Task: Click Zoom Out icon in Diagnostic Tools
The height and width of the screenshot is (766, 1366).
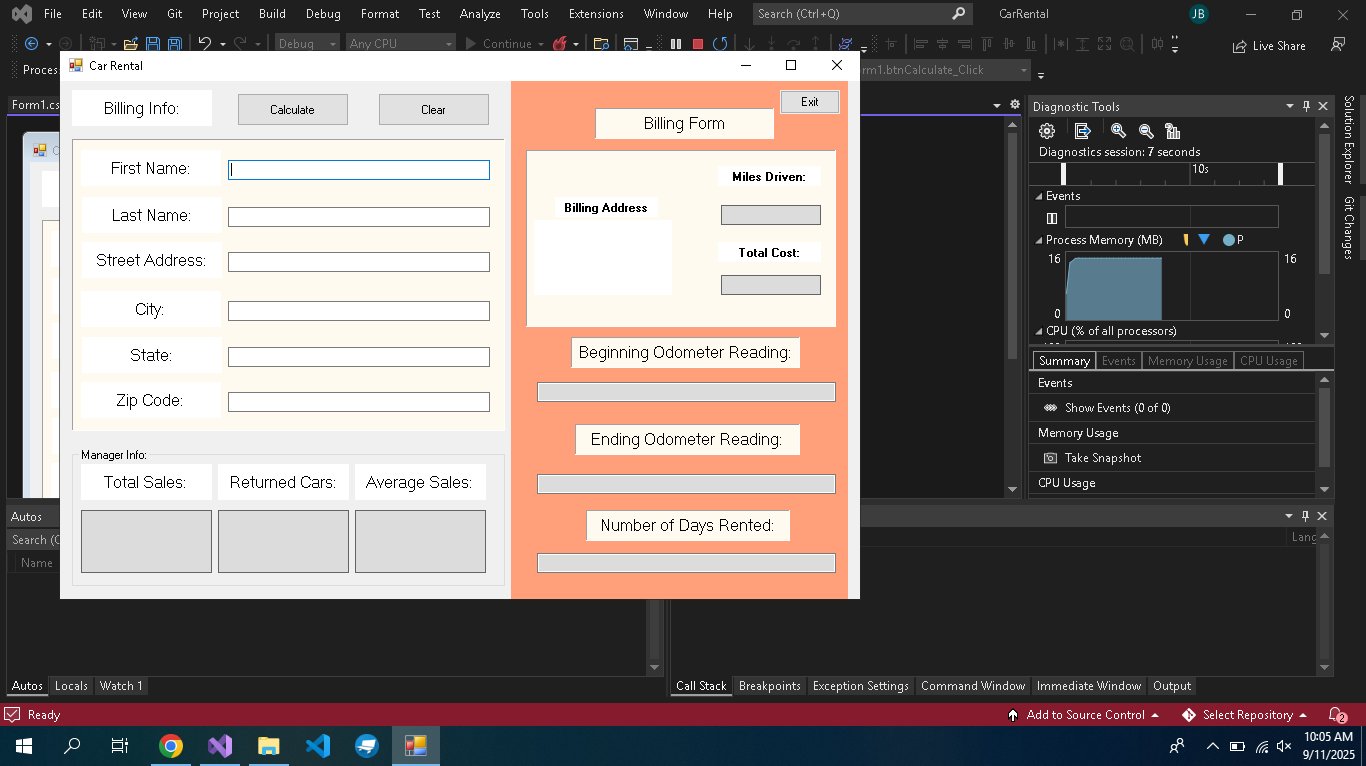Action: pyautogui.click(x=1146, y=131)
